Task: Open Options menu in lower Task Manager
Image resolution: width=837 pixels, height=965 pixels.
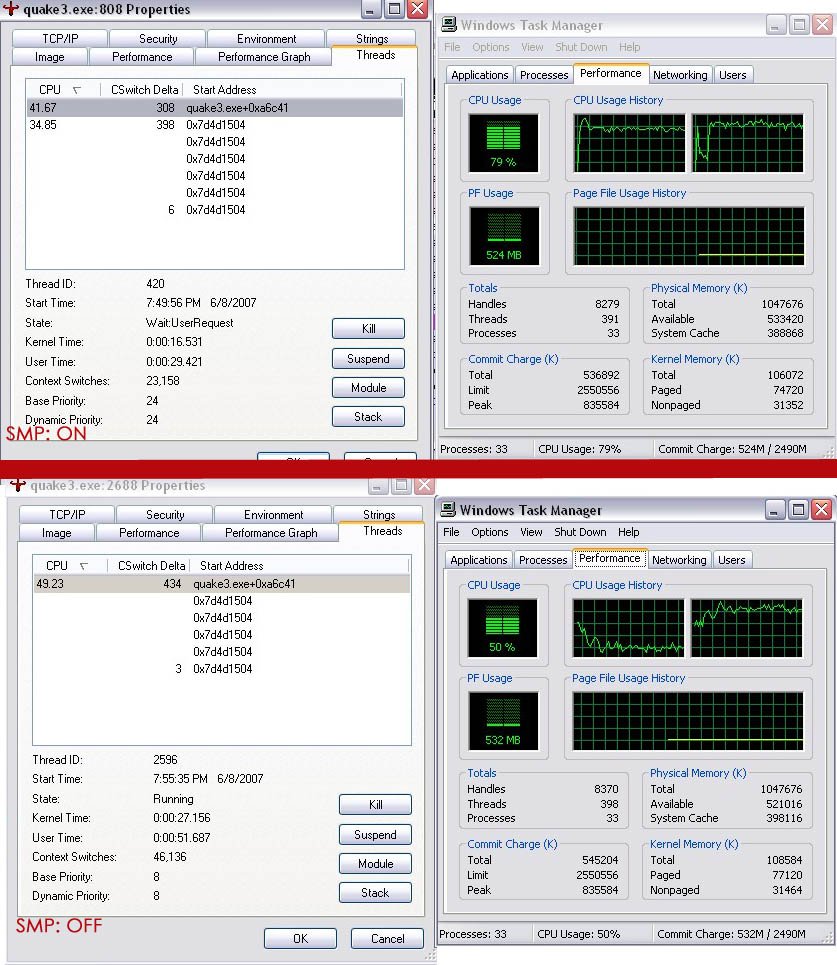Action: (x=489, y=532)
